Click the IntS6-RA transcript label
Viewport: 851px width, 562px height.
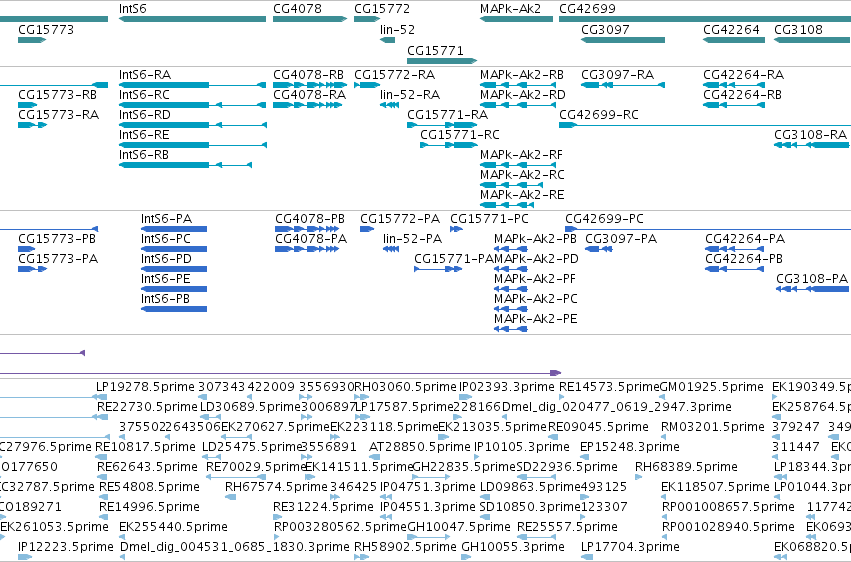[145, 75]
